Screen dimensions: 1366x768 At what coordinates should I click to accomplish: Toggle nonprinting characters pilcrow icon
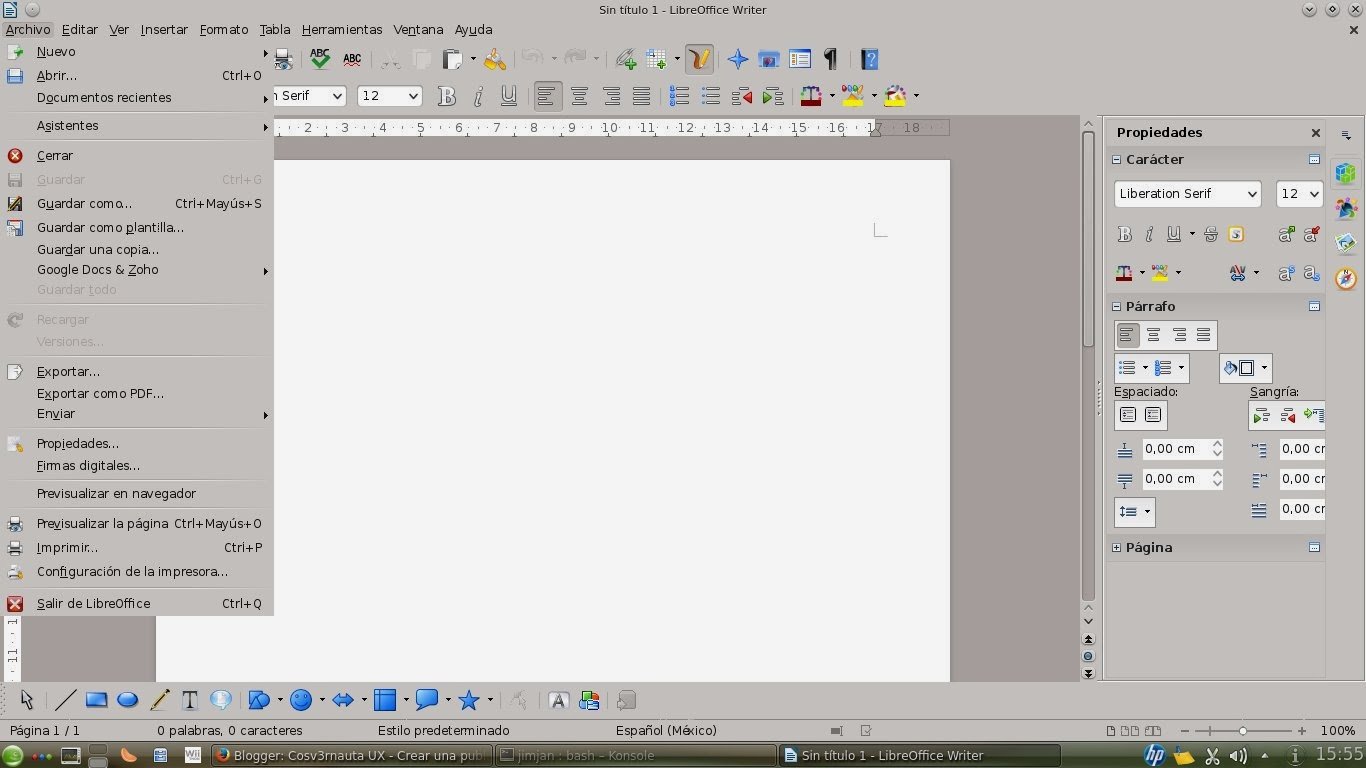tap(830, 59)
